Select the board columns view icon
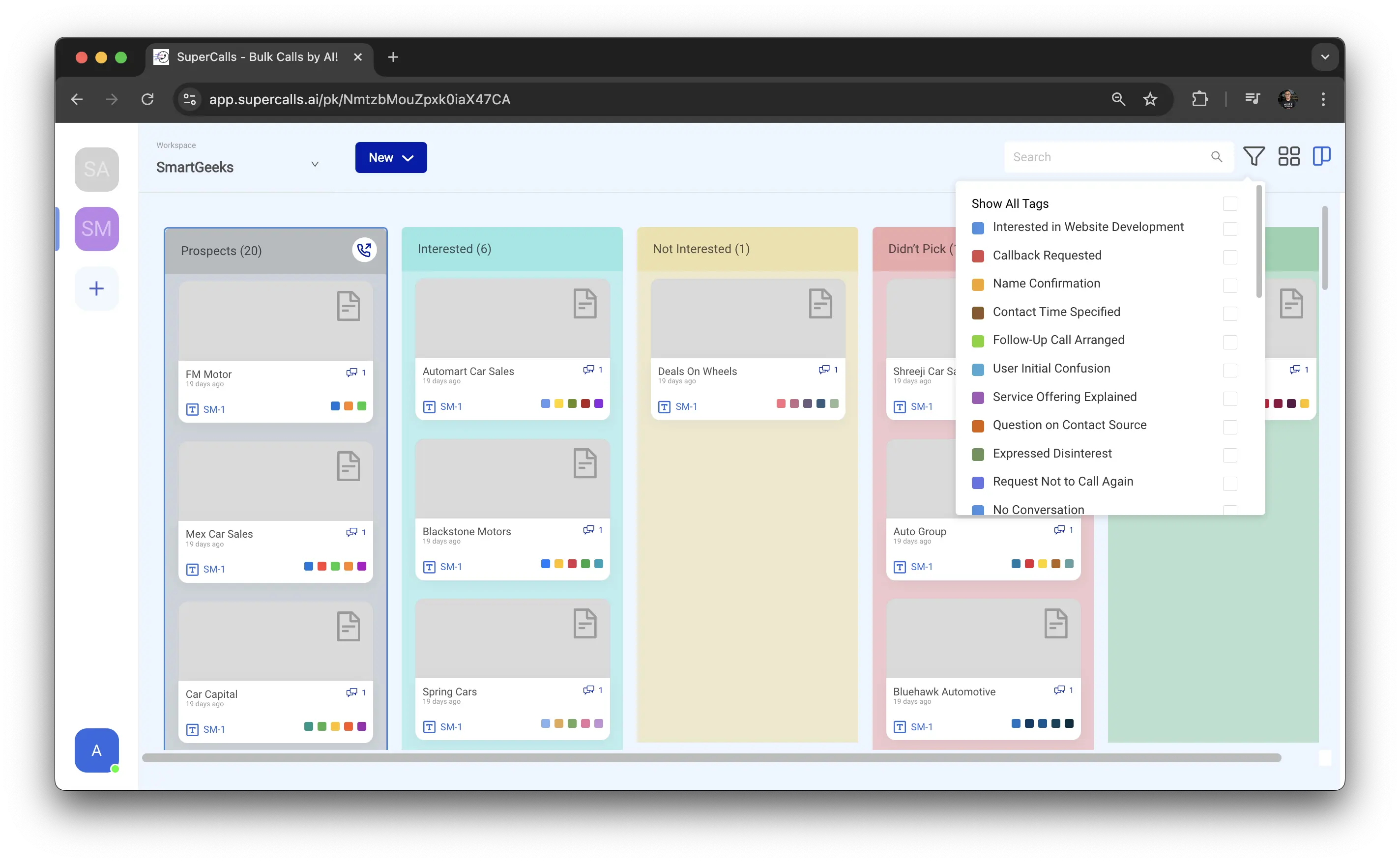This screenshot has width=1400, height=863. 1321,156
